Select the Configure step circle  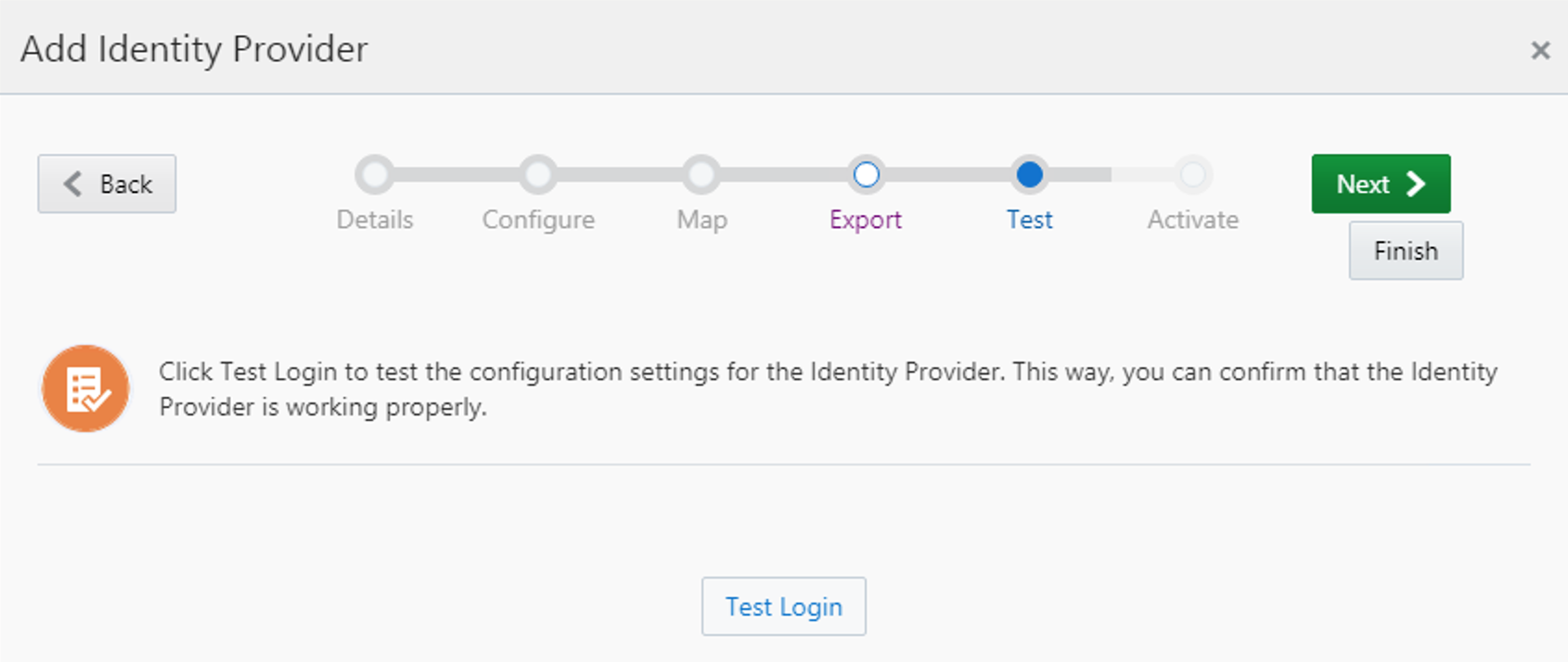538,174
